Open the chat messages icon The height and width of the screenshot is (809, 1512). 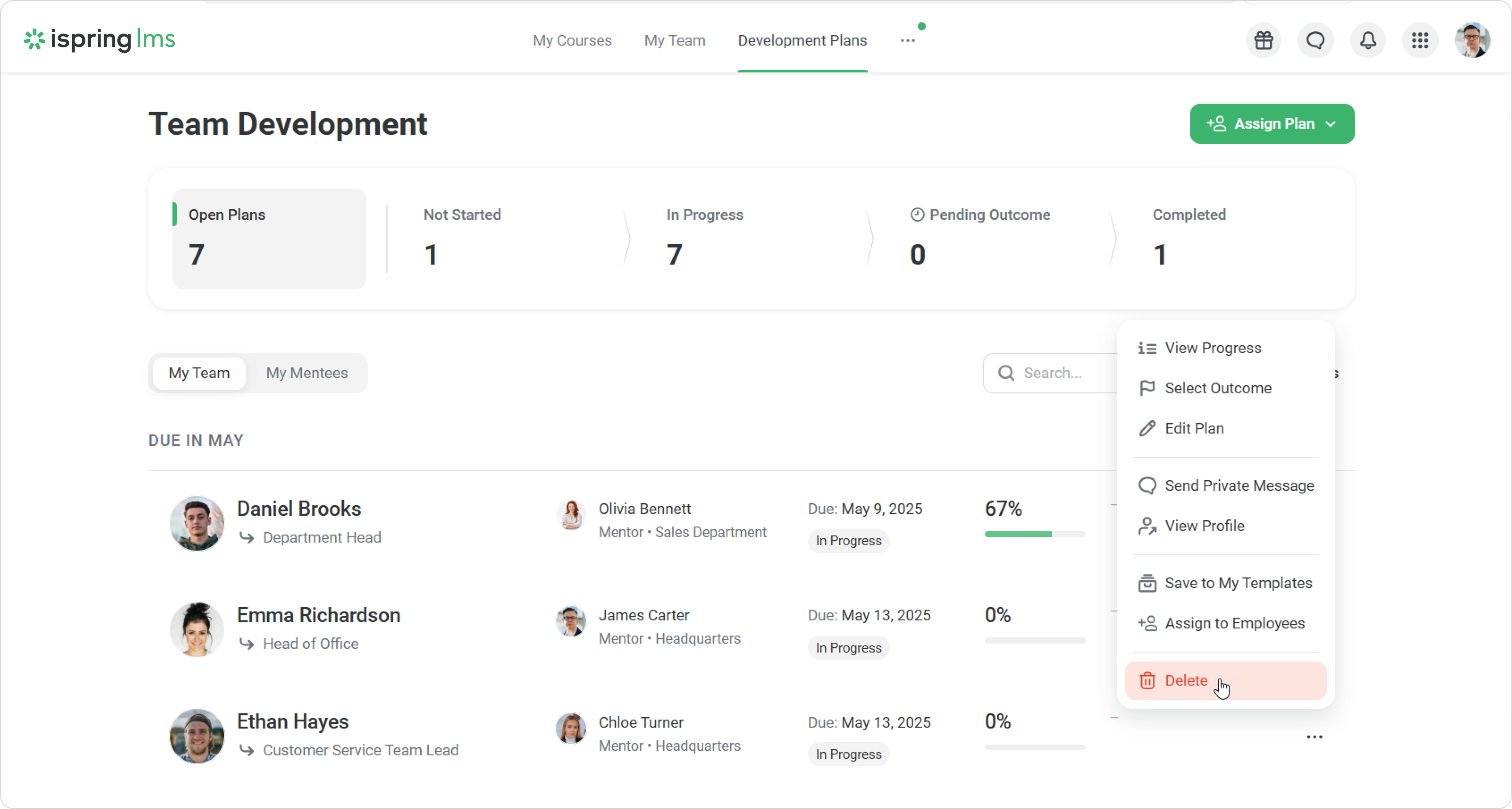1315,41
